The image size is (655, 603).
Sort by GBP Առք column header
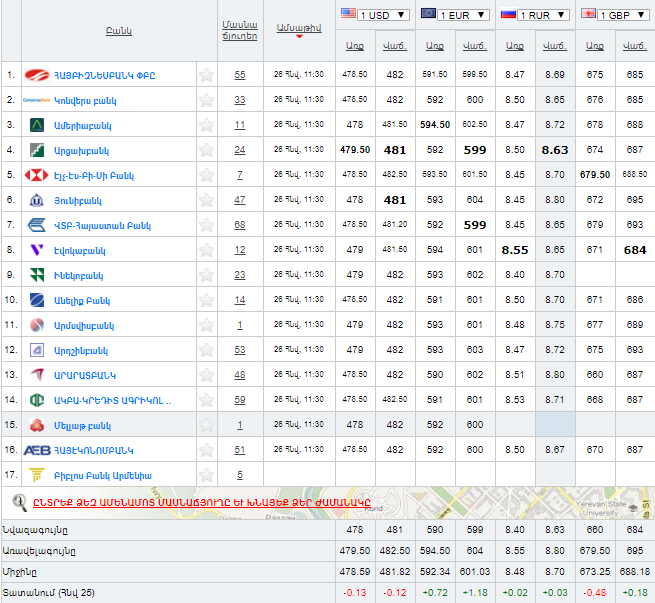tap(595, 46)
